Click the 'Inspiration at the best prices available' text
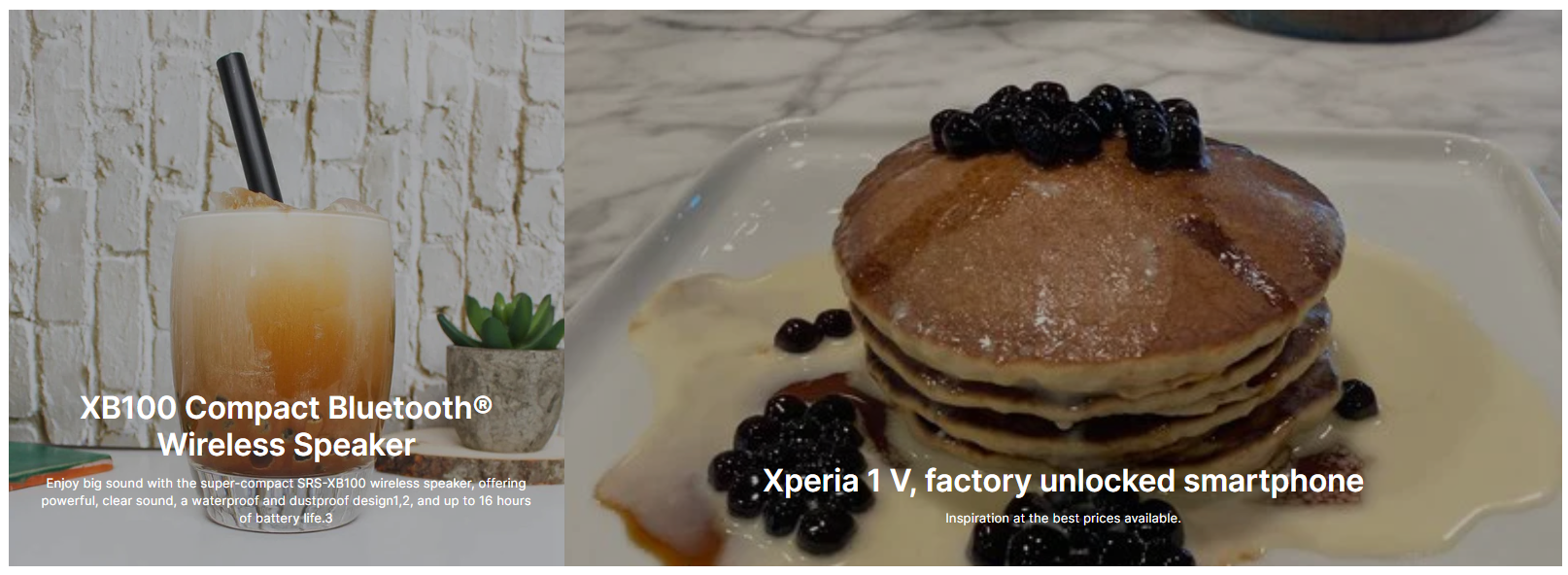1568x575 pixels. coord(1063,518)
